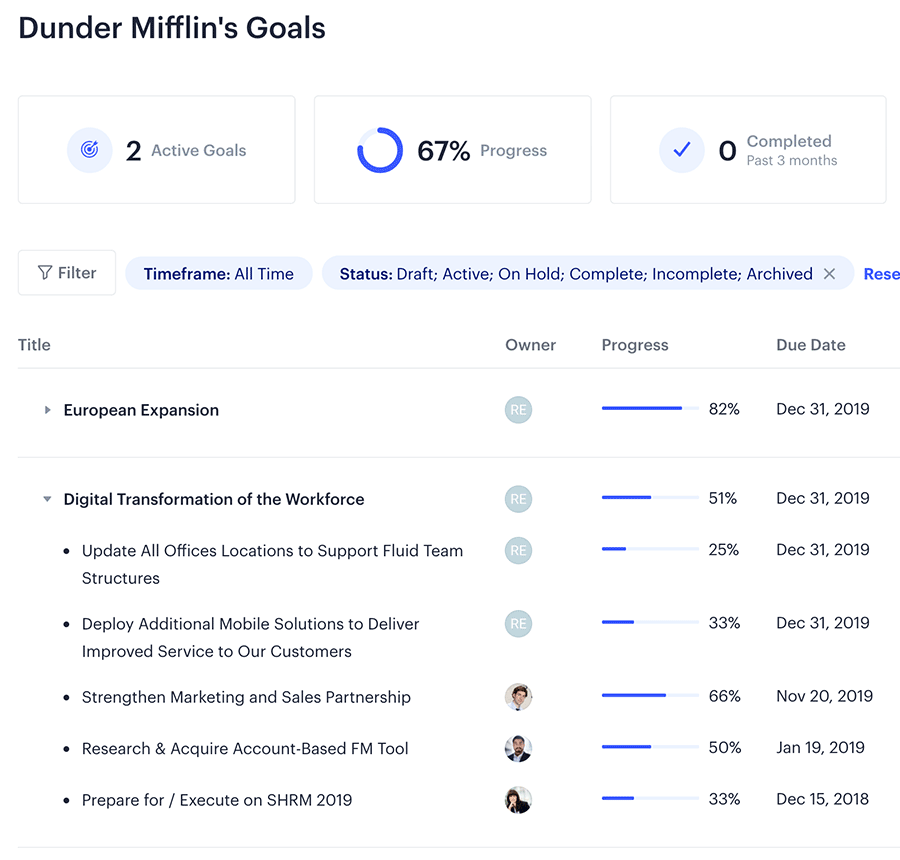
Task: Open Strengthen Marketing and Sales Partnership sub-goal
Action: pos(246,697)
